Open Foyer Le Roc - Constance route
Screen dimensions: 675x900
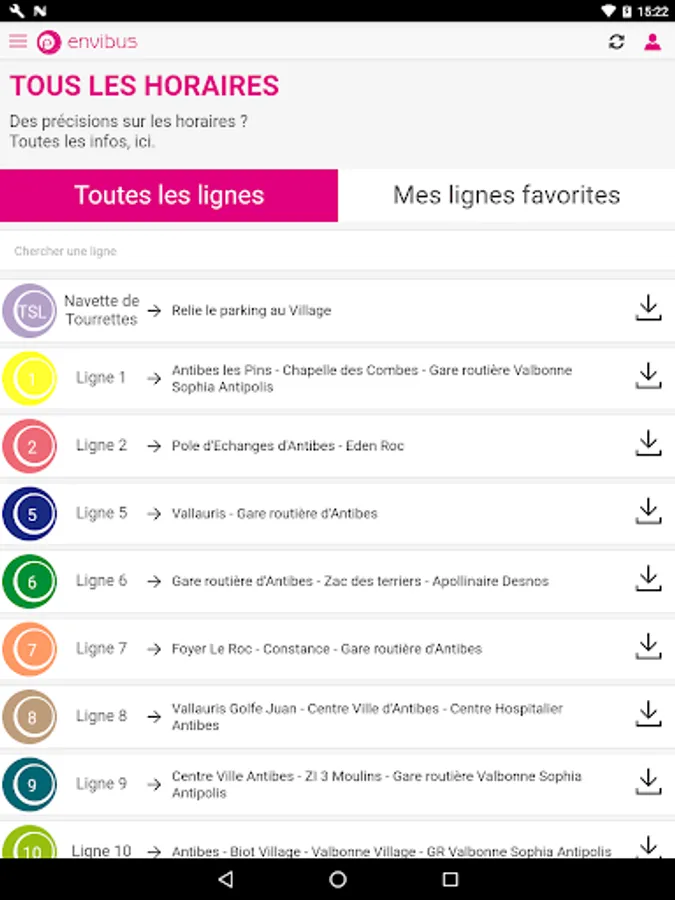(326, 649)
